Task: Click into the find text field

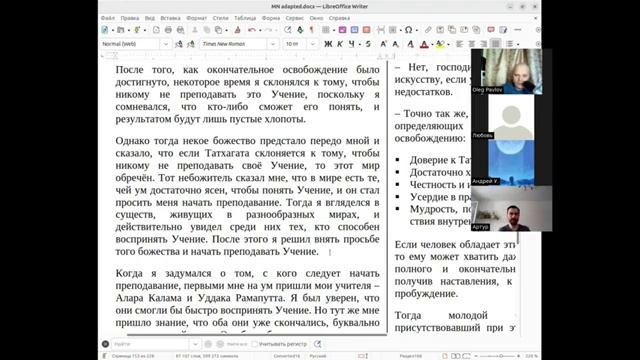Action: click(151, 344)
